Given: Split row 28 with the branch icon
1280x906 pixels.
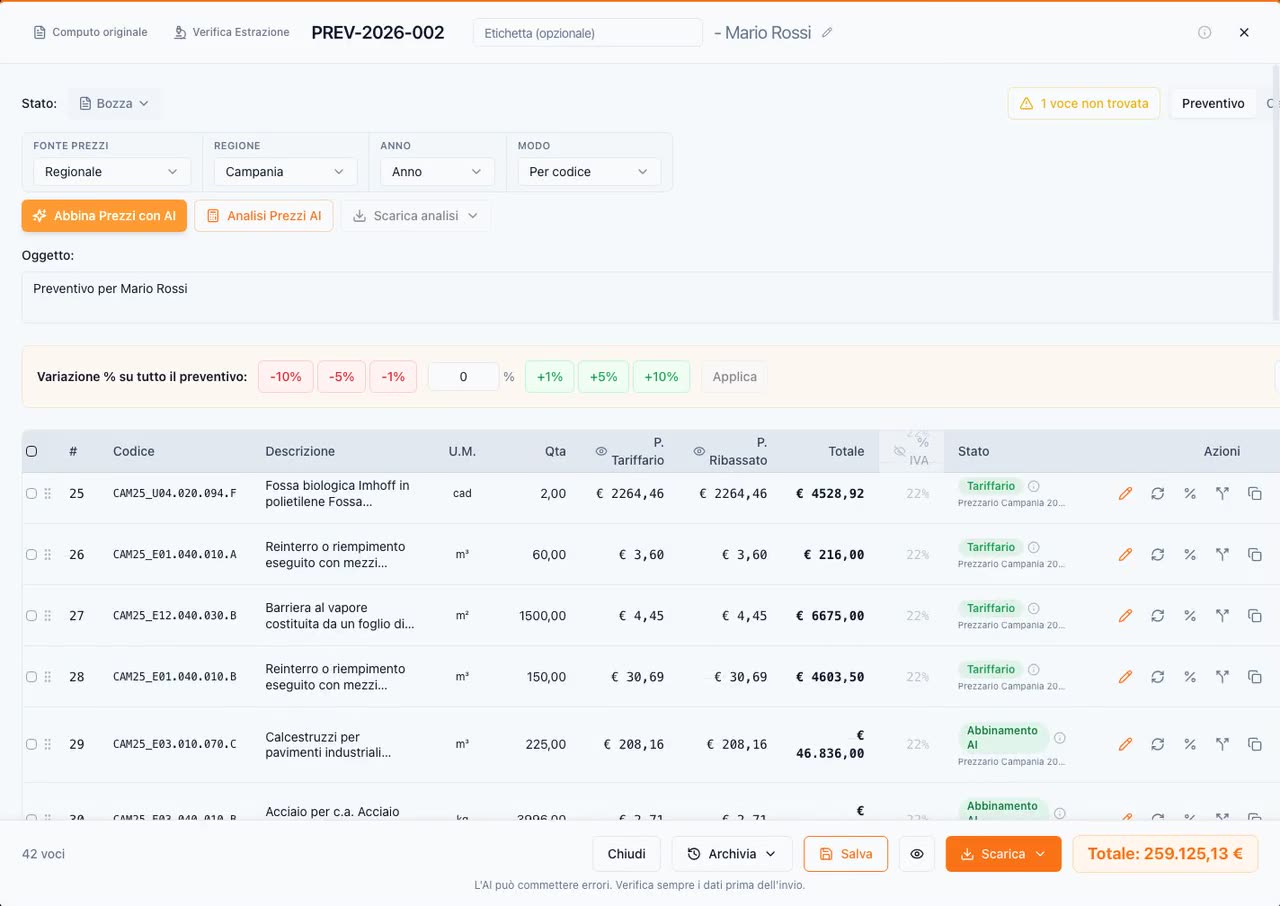Looking at the screenshot, I should pos(1222,676).
